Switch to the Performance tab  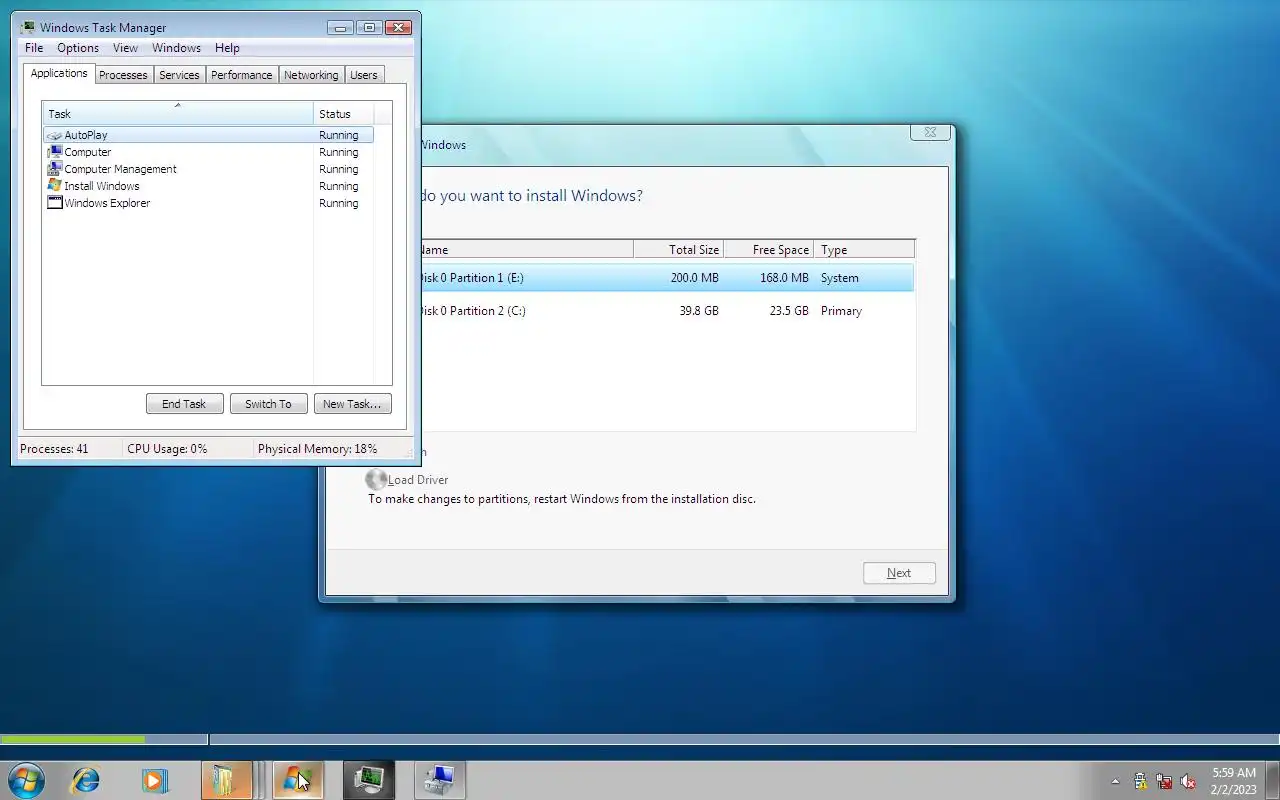[241, 75]
